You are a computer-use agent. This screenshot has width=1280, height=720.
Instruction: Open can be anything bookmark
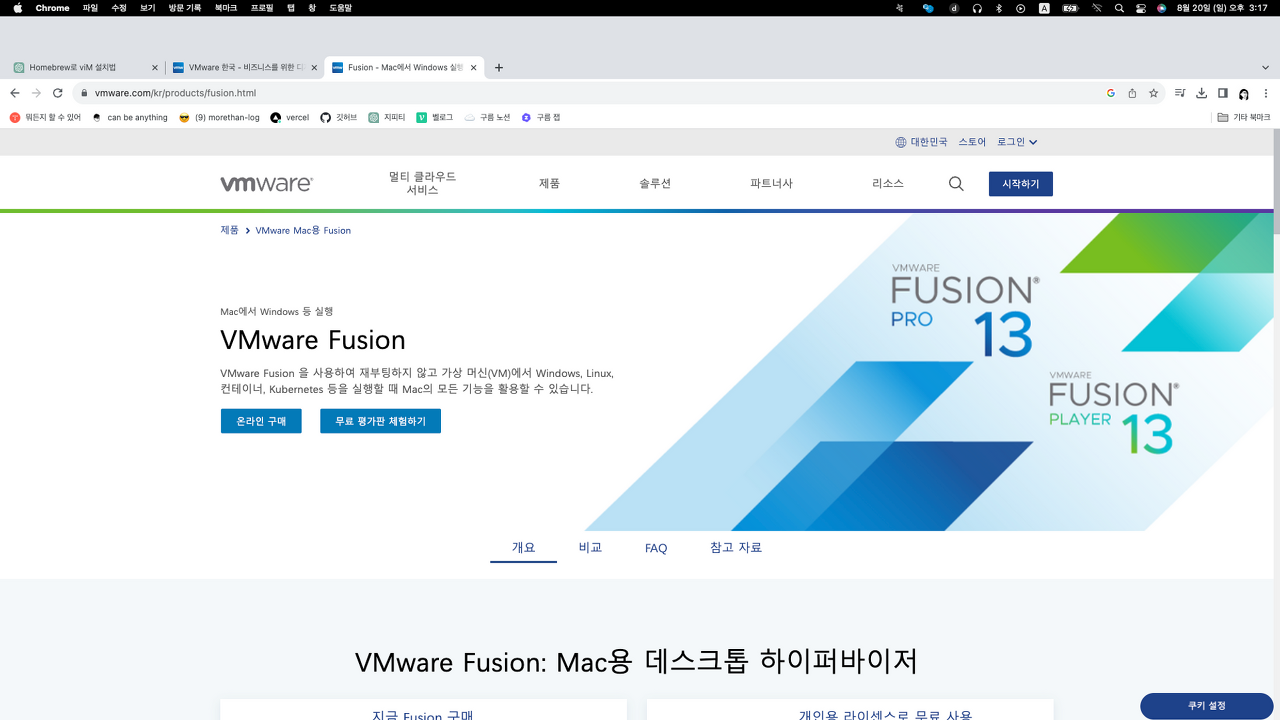pos(130,117)
